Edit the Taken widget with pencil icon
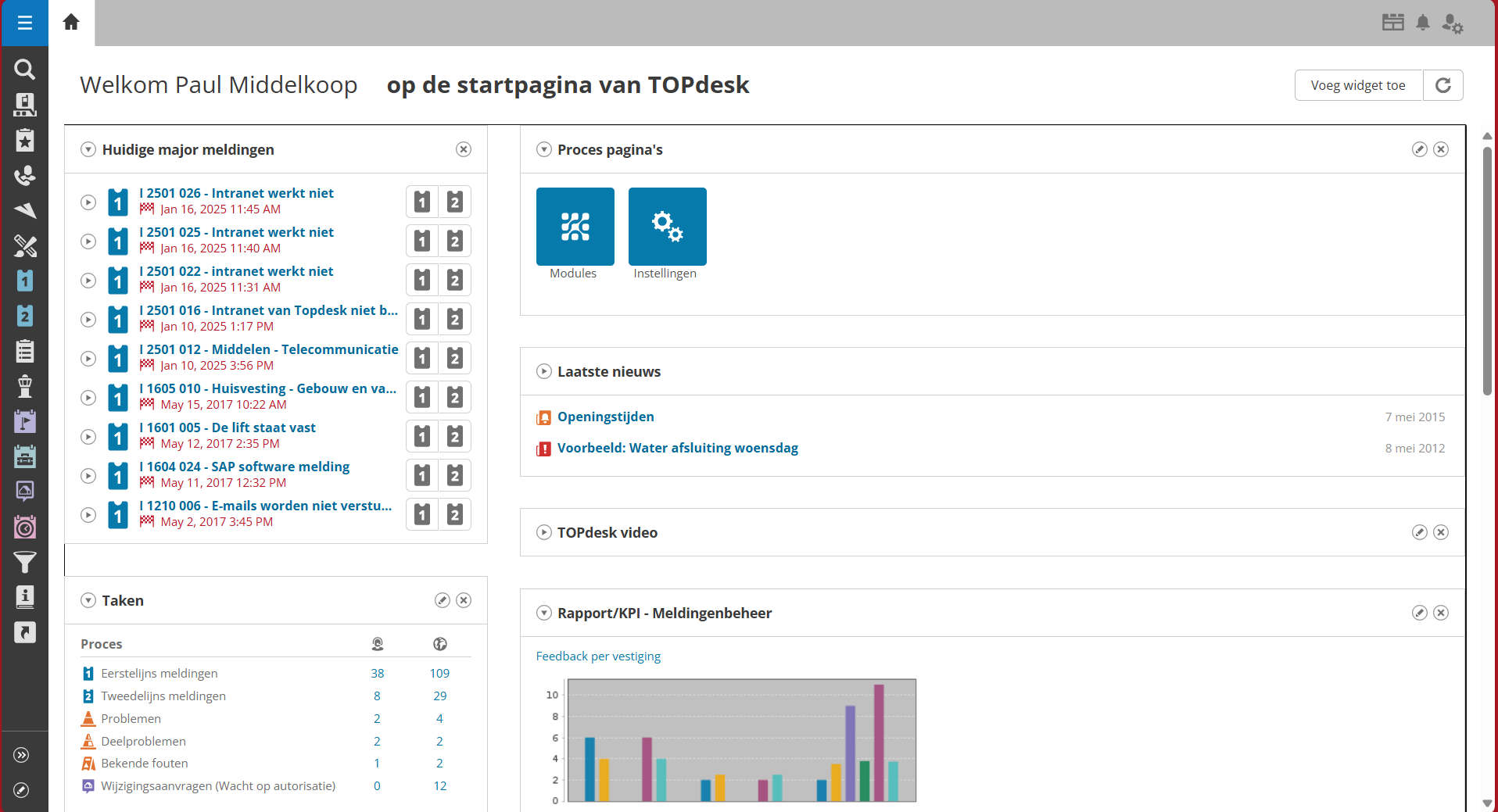Image resolution: width=1498 pixels, height=812 pixels. pyautogui.click(x=442, y=600)
